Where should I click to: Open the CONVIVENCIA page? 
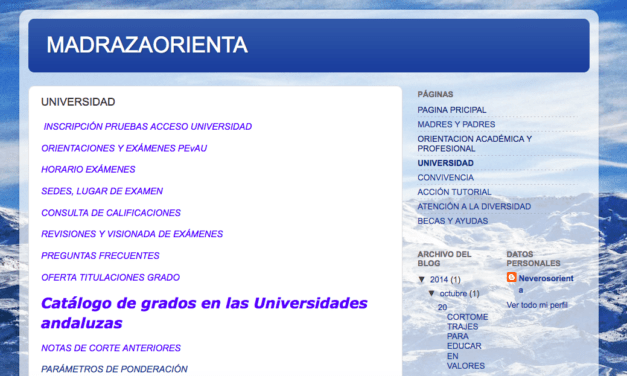click(x=445, y=178)
